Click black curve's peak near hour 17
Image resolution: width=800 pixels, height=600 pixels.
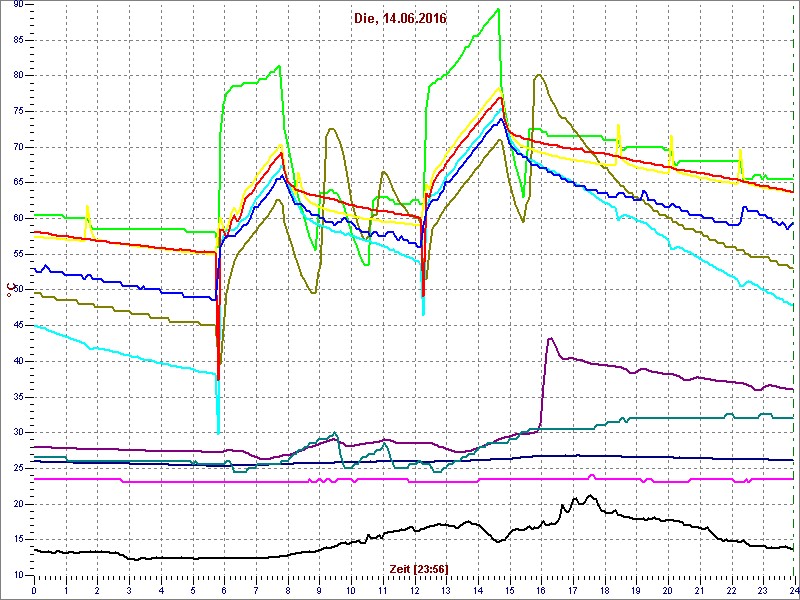590,496
